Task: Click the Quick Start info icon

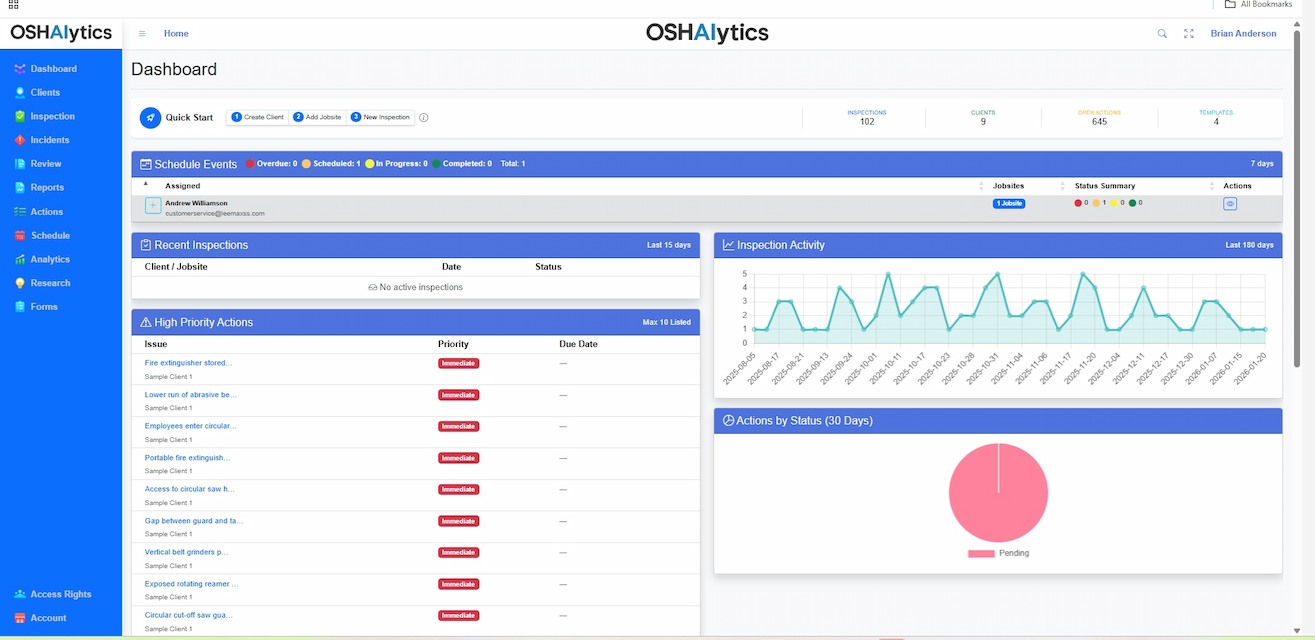Action: [x=424, y=118]
